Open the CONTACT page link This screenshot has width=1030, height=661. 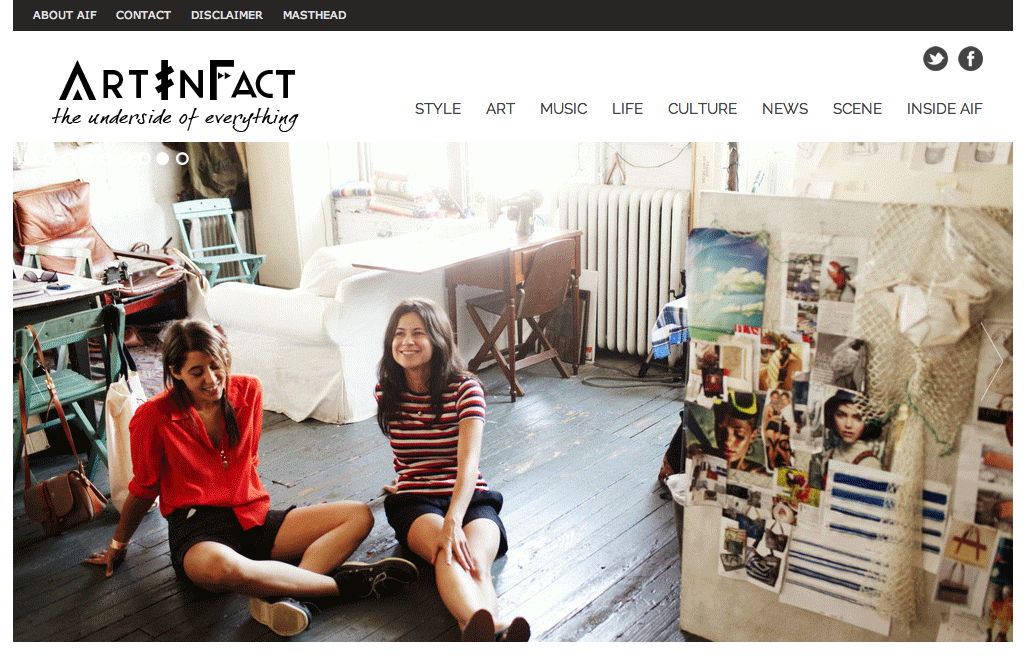143,15
